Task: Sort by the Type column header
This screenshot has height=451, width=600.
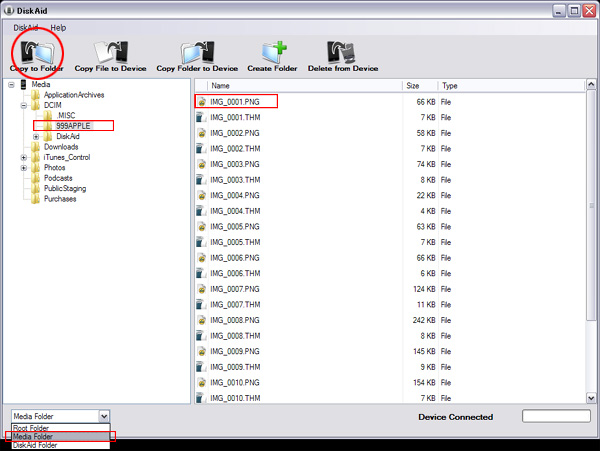Action: coord(511,86)
